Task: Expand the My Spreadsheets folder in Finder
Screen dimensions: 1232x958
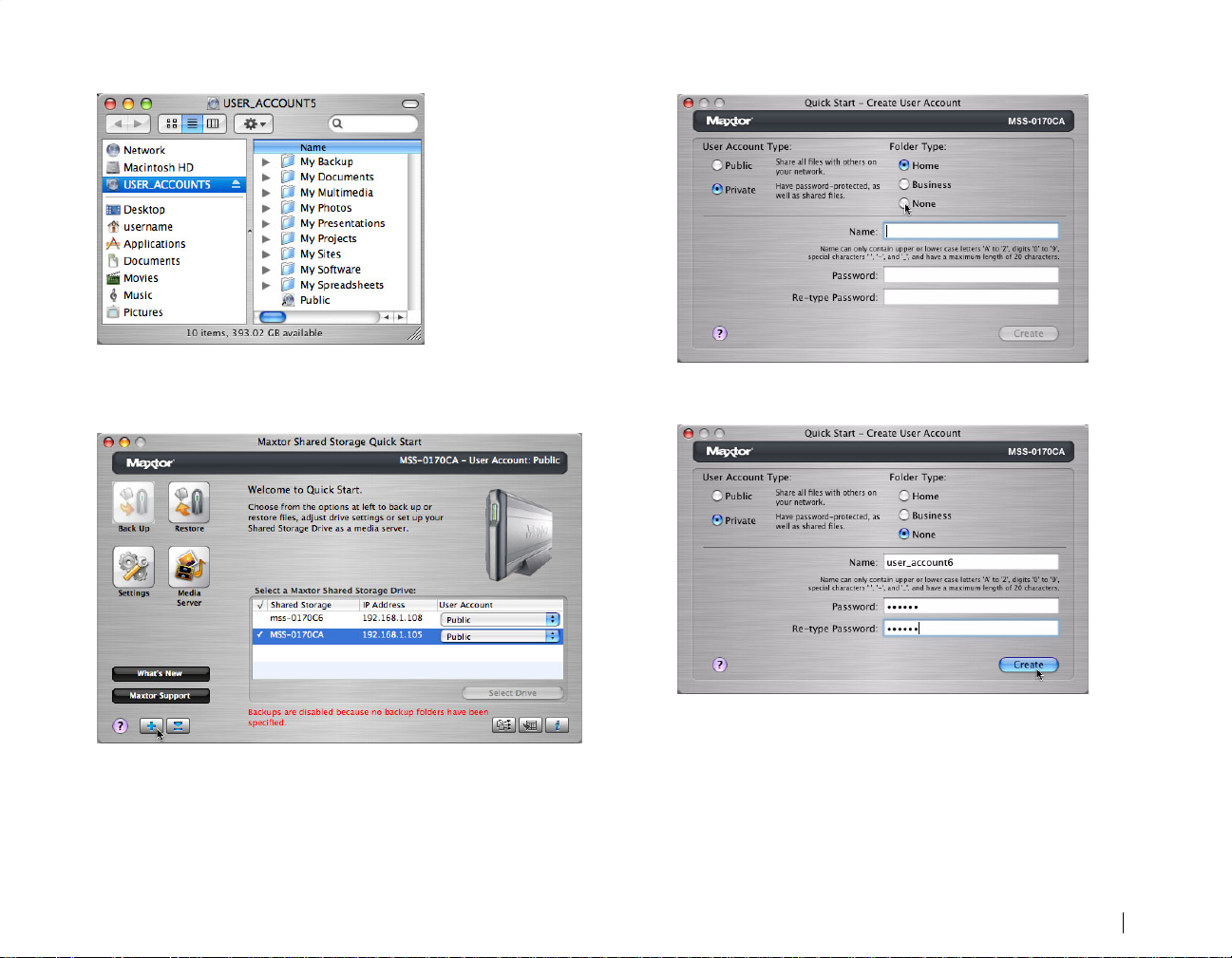Action: coord(266,285)
